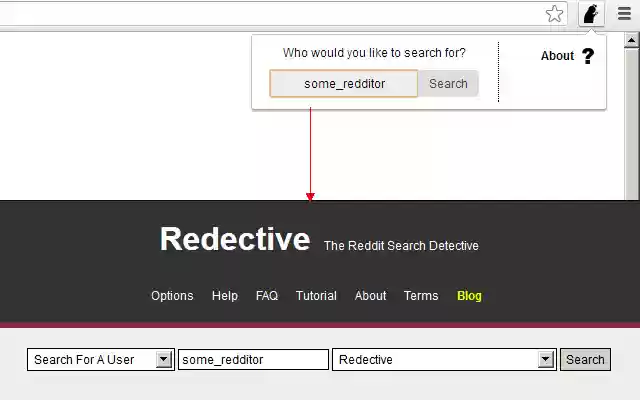Click the bookmark star icon
Image resolution: width=640 pixels, height=400 pixels.
point(554,14)
